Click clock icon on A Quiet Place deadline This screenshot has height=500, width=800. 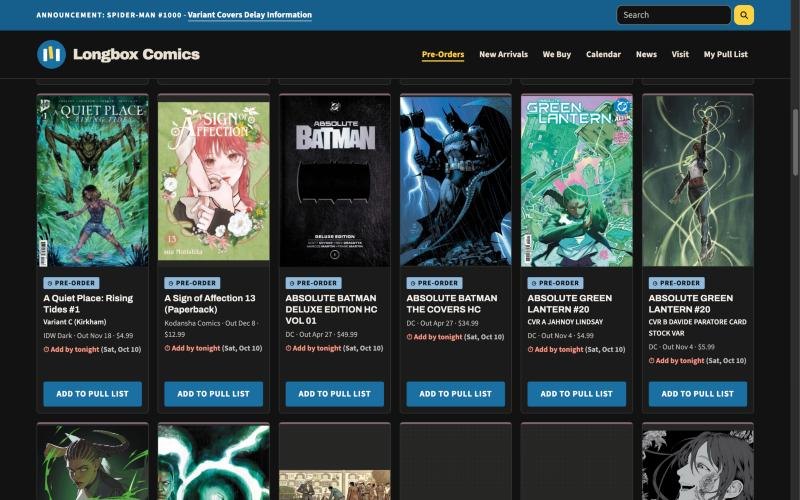tap(46, 349)
